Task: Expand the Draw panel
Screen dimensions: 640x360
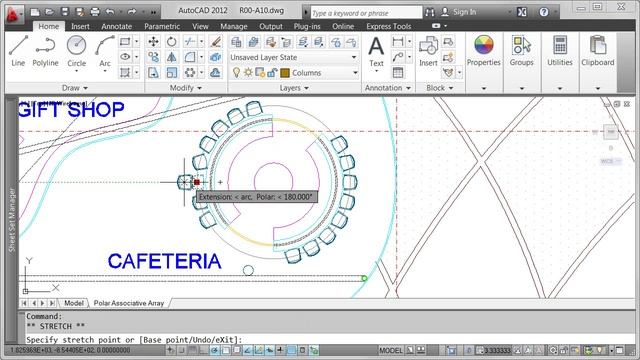Action: pyautogui.click(x=74, y=88)
